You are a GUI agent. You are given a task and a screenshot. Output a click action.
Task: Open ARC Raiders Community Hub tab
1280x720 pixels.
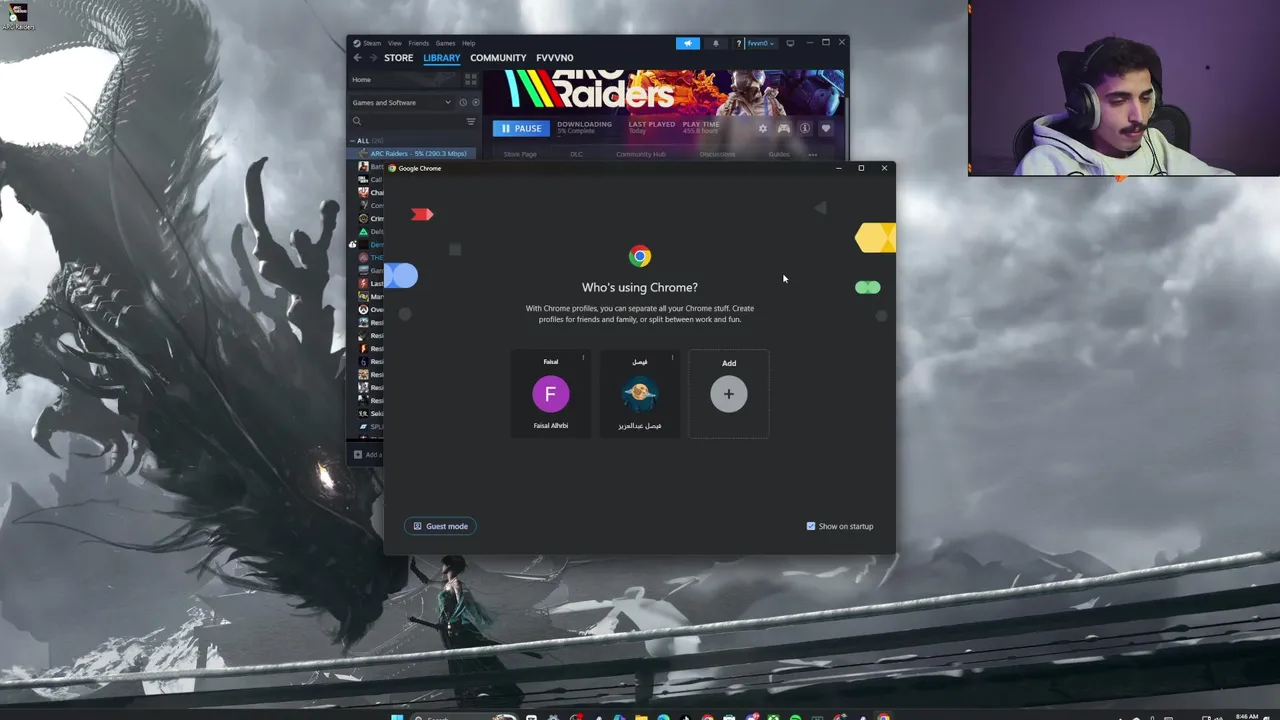pos(641,154)
